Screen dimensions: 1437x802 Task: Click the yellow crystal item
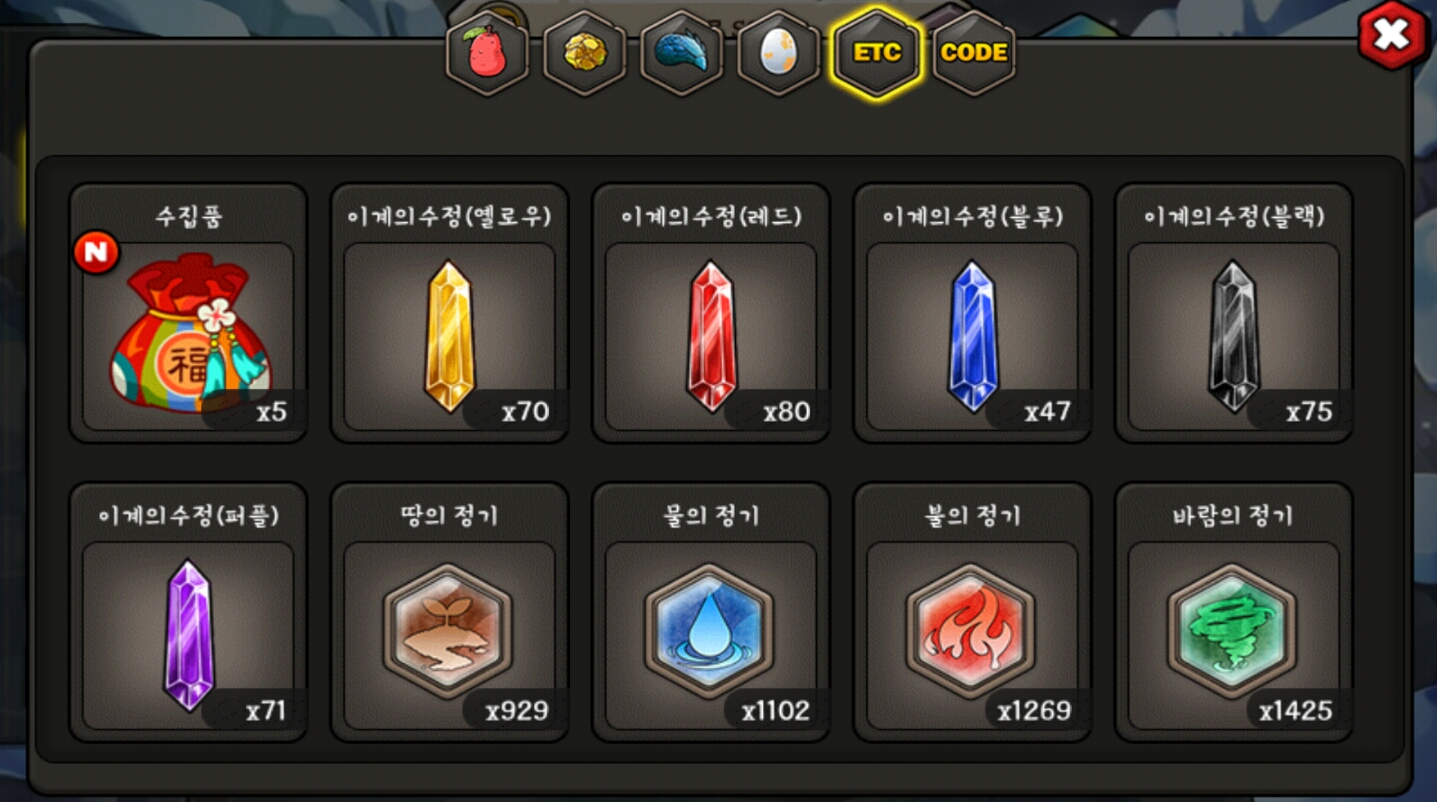[449, 336]
